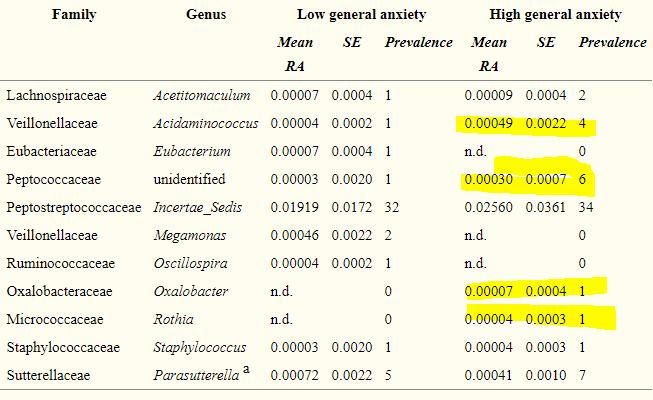
Task: Click the Eubacterium genus name
Action: pos(192,152)
